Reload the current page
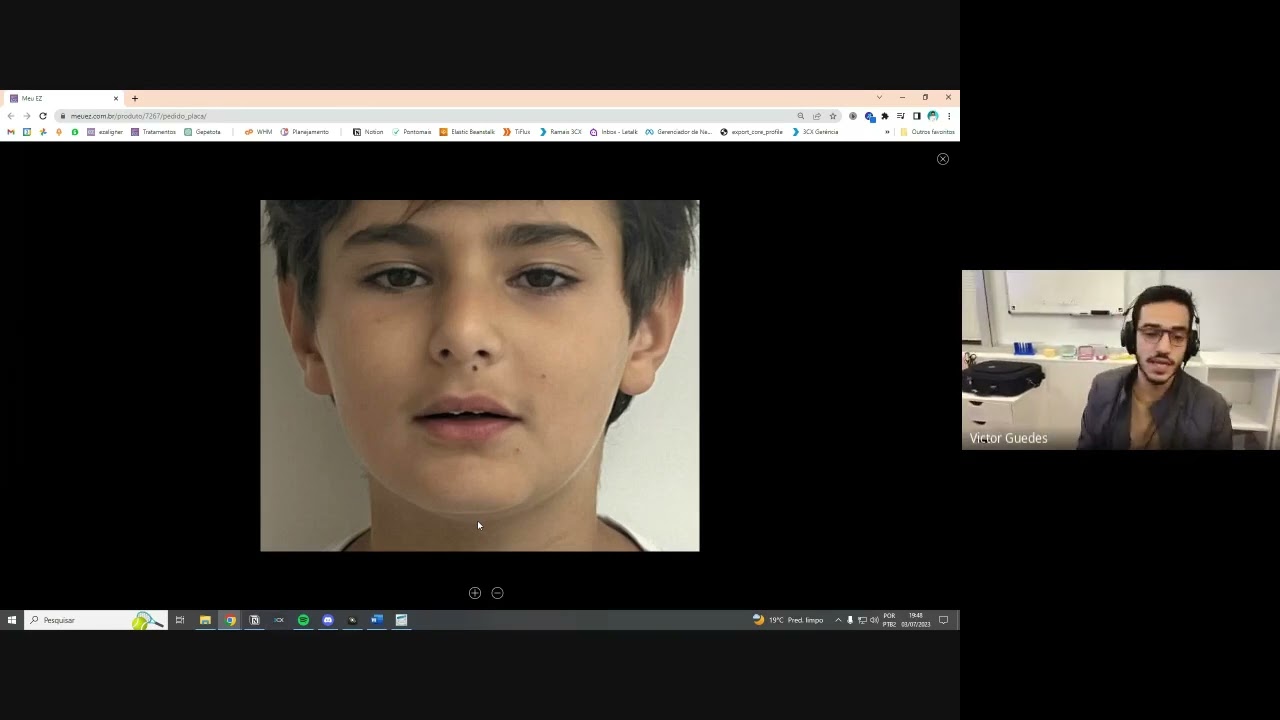This screenshot has width=1280, height=720. [43, 116]
